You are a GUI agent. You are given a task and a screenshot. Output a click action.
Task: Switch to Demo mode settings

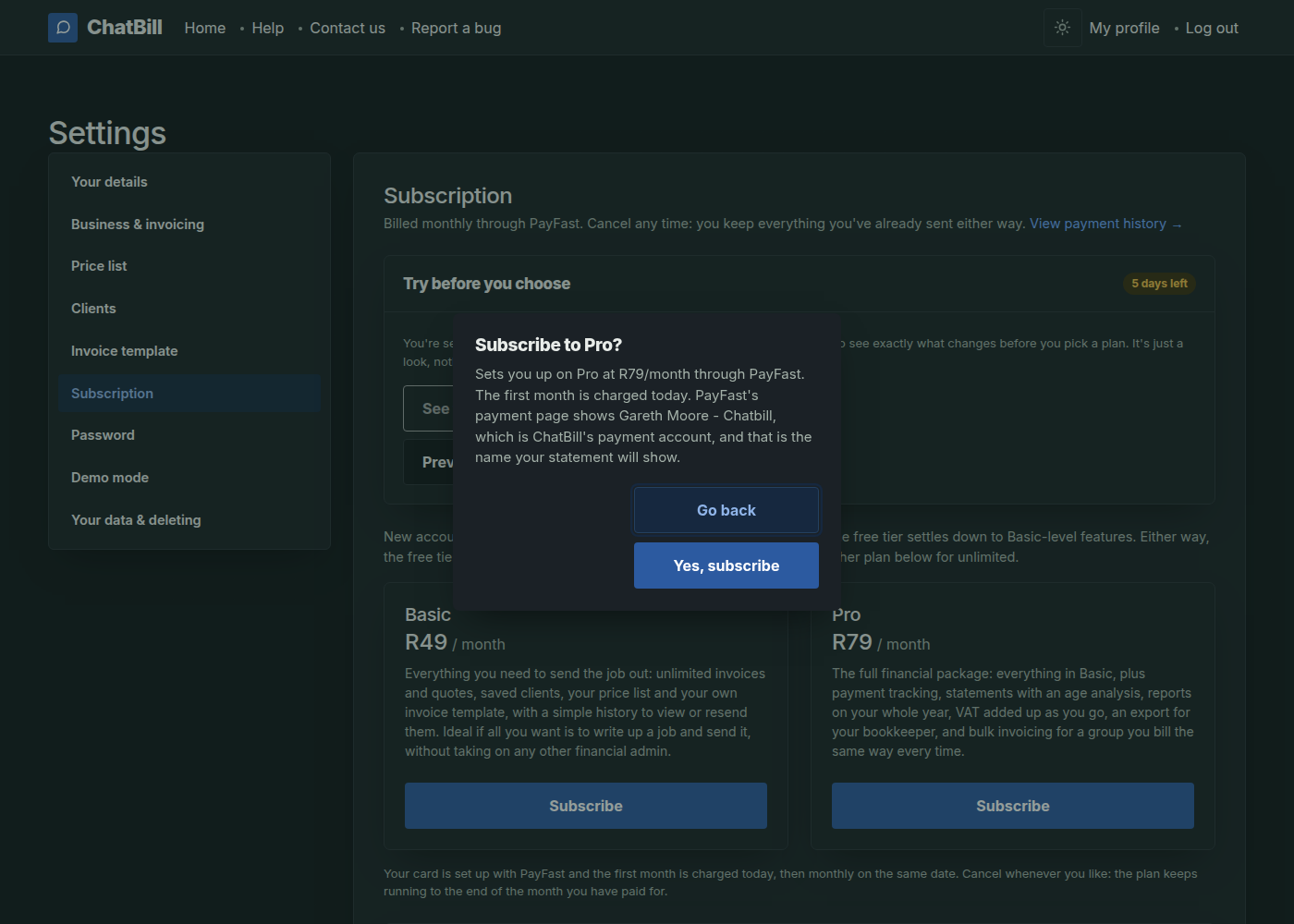(189, 478)
